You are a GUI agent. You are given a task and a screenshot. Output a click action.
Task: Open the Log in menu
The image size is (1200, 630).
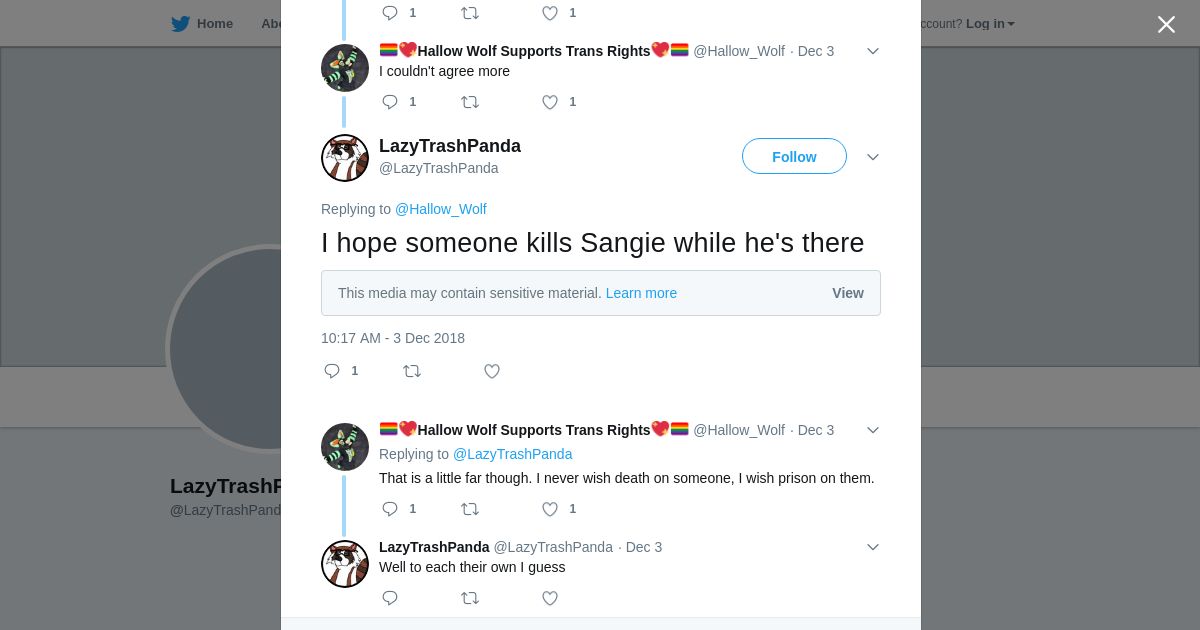pos(989,24)
